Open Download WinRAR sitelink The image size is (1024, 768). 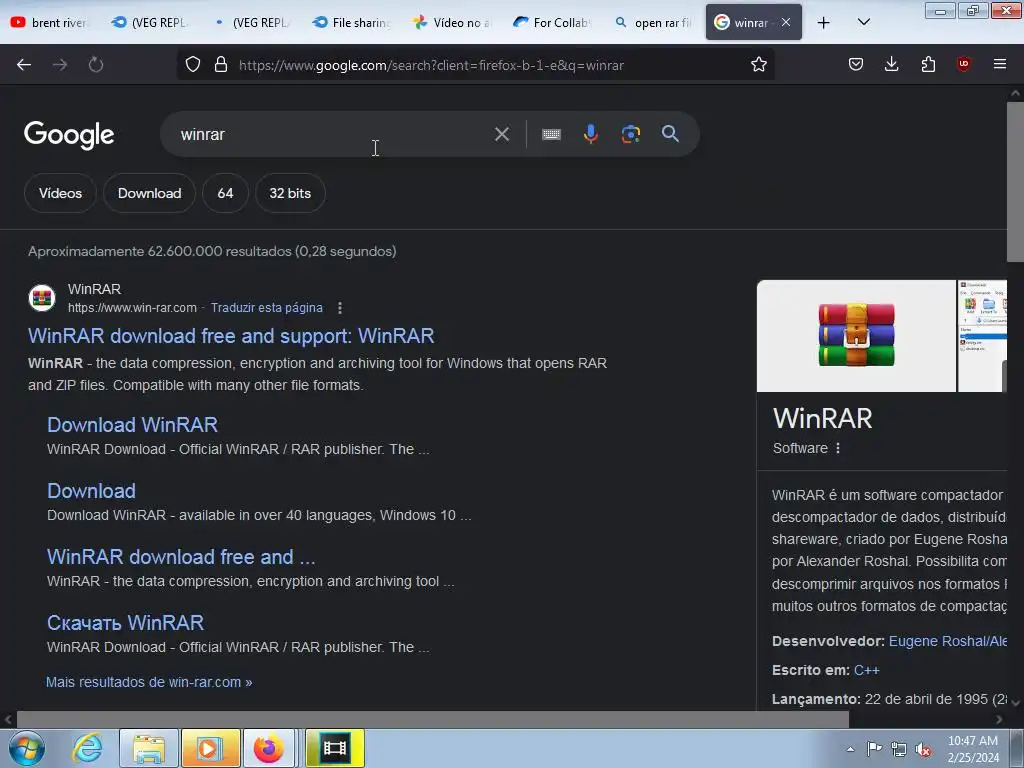click(133, 424)
